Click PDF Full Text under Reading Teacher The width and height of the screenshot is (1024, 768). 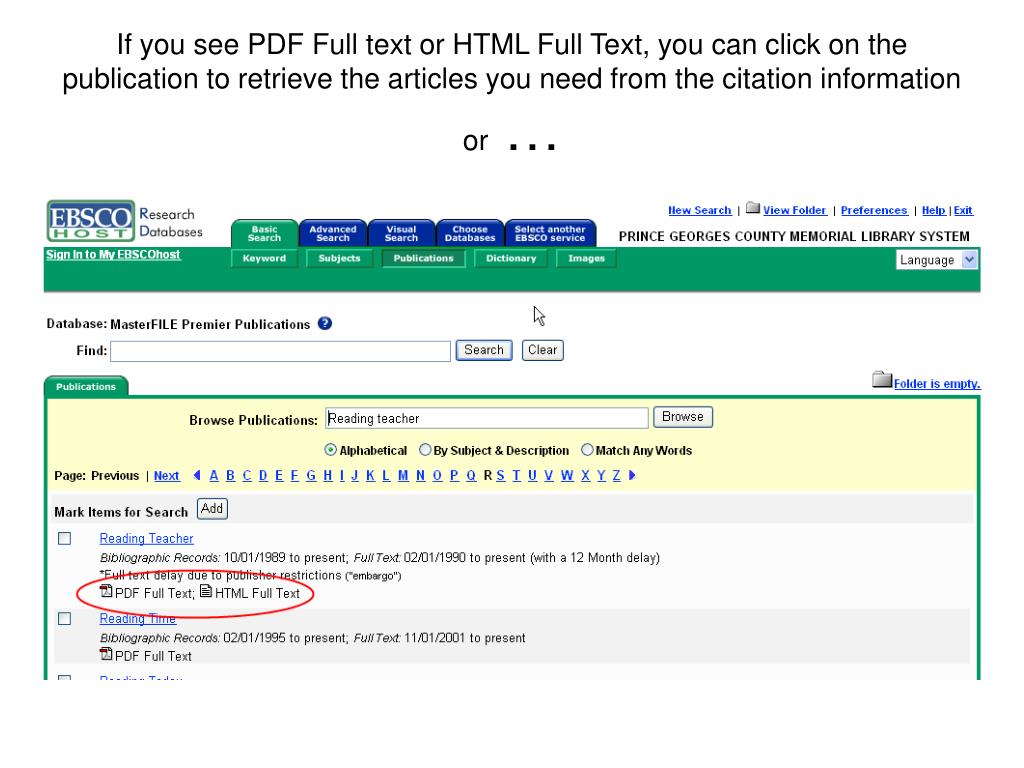pyautogui.click(x=154, y=593)
